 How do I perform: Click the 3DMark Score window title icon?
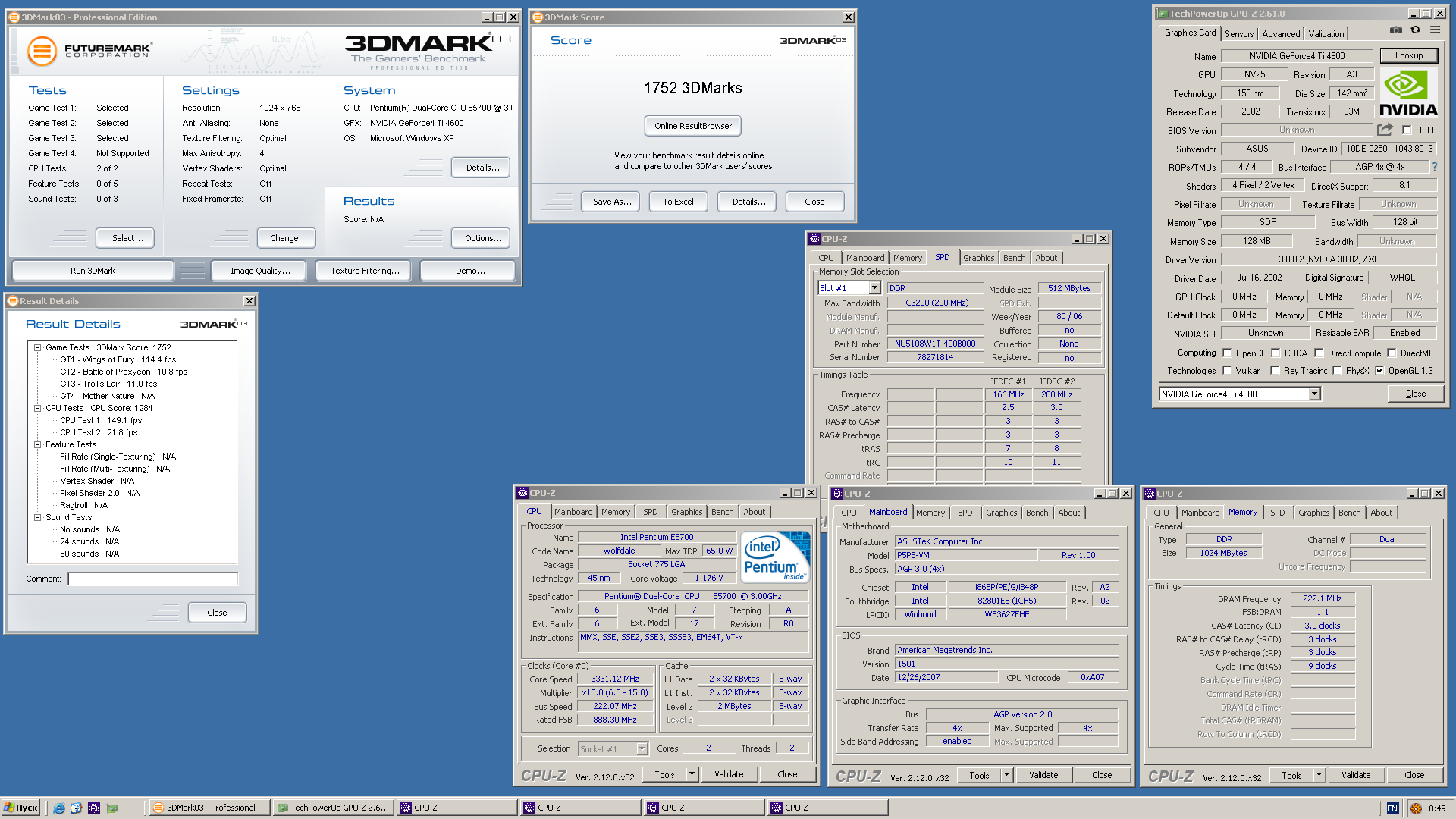point(538,17)
